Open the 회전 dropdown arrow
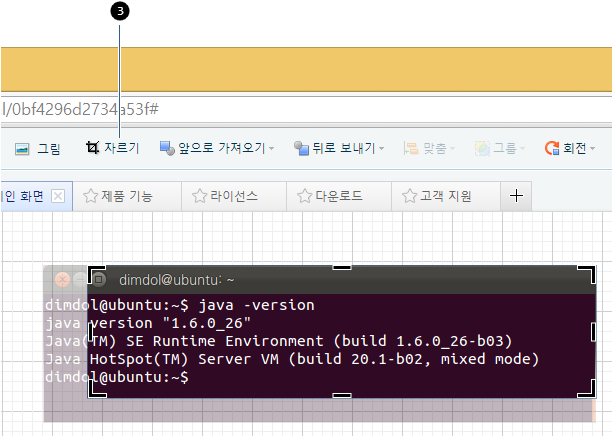 pos(592,149)
